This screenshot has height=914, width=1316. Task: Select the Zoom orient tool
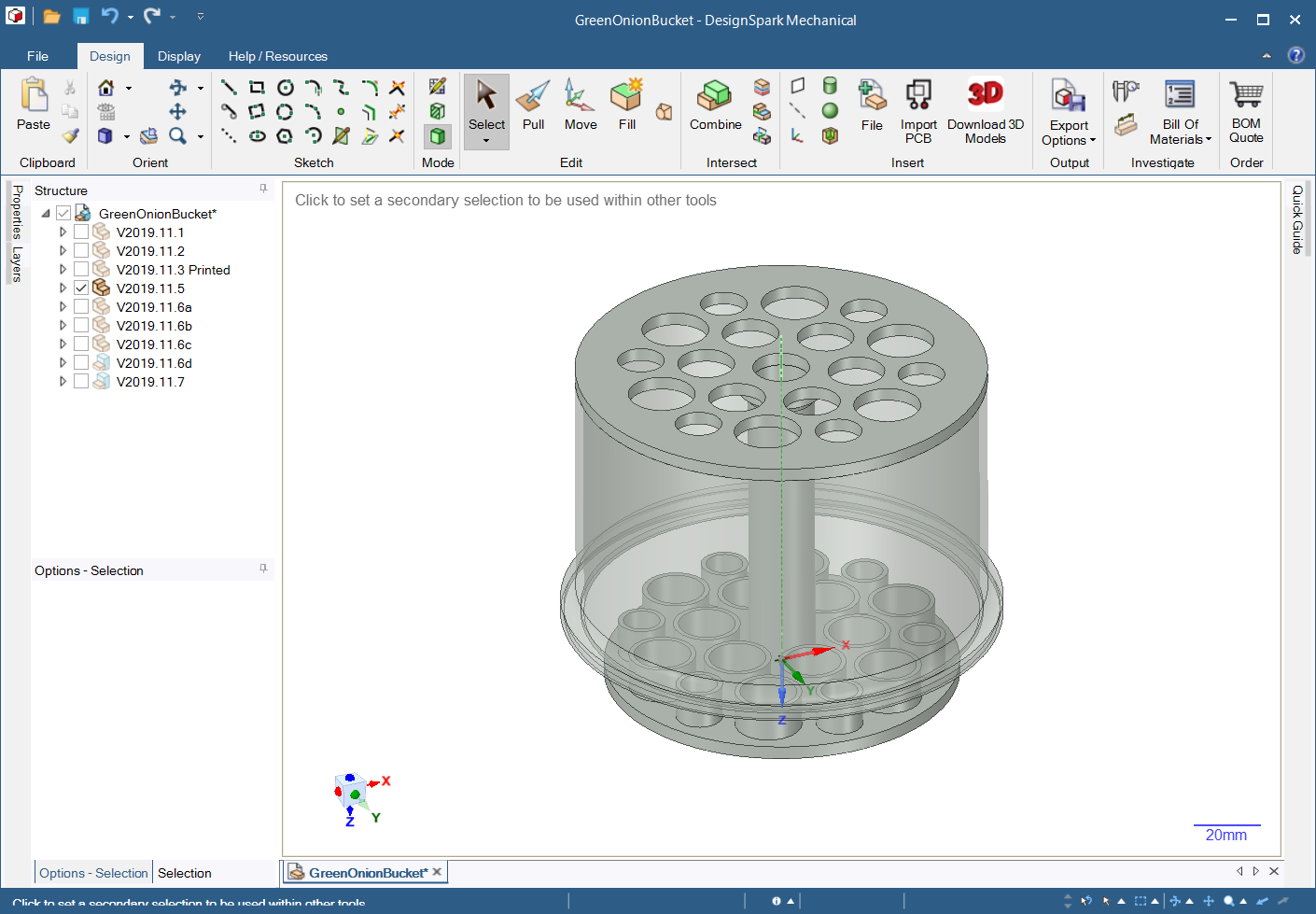[177, 136]
